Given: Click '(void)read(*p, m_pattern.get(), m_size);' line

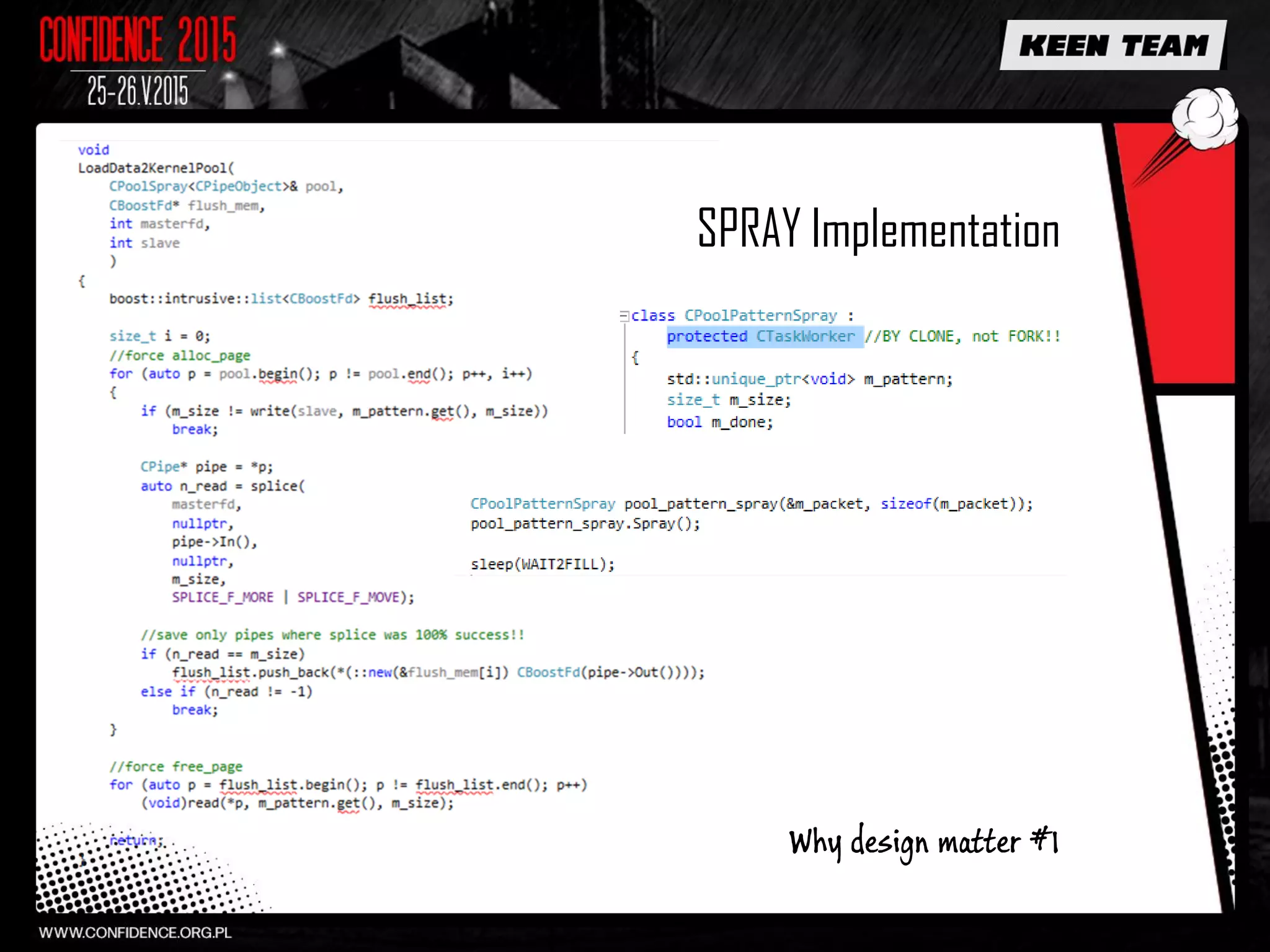Looking at the screenshot, I should 297,804.
